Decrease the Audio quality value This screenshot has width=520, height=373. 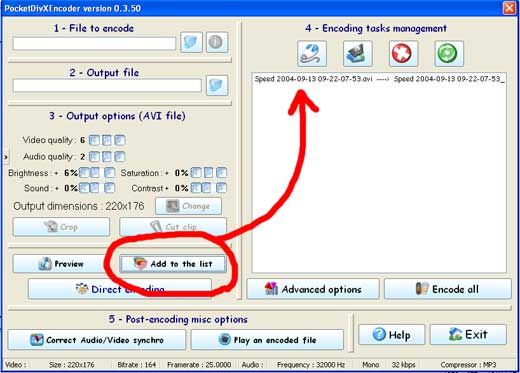pos(94,156)
